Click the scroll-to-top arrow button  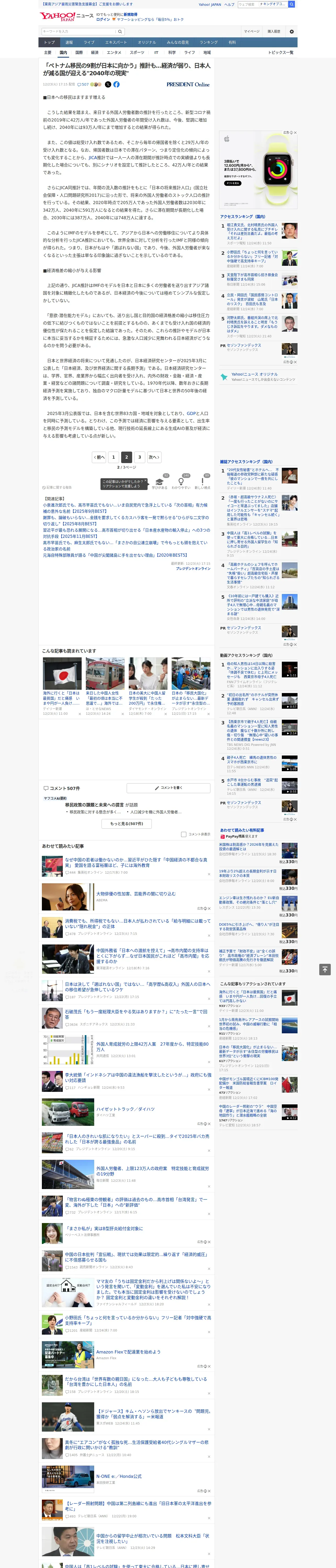coord(325,969)
